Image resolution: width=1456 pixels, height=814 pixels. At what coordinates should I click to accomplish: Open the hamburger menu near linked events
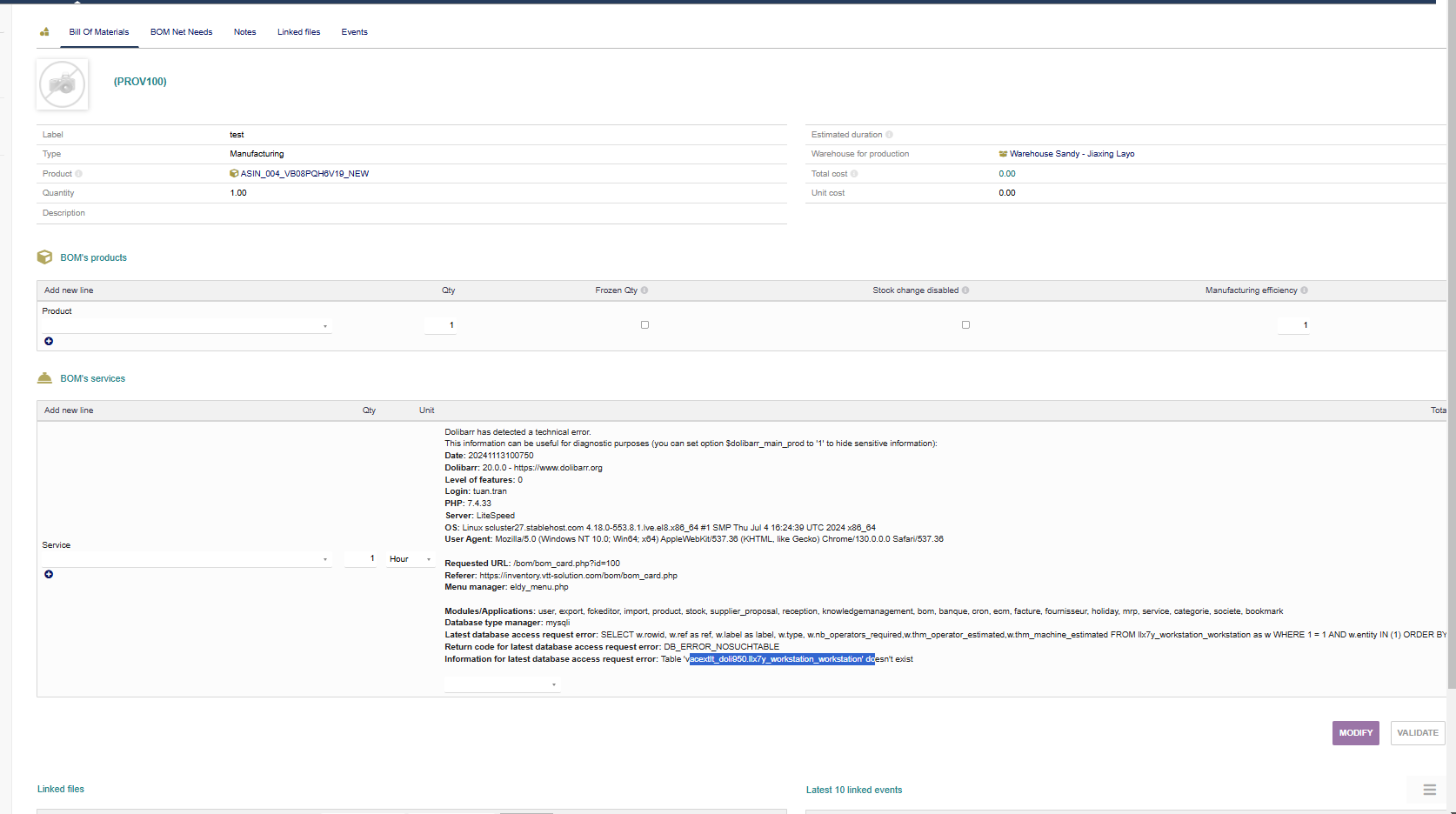pos(1429,790)
